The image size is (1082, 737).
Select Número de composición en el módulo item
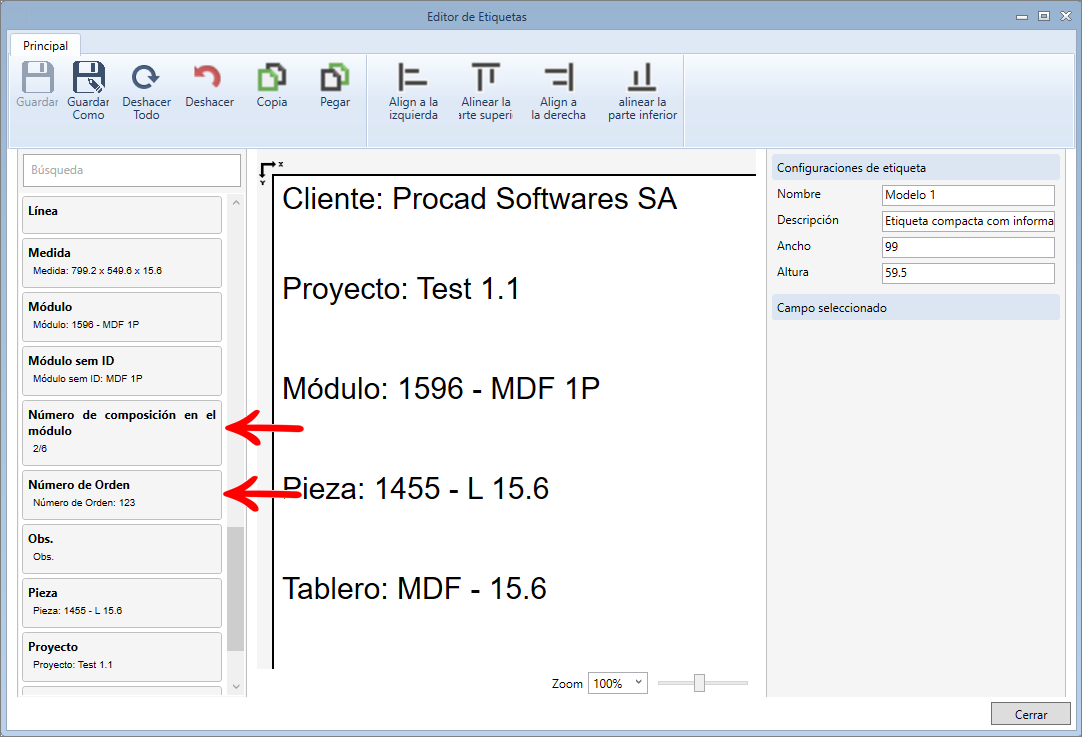[122, 433]
